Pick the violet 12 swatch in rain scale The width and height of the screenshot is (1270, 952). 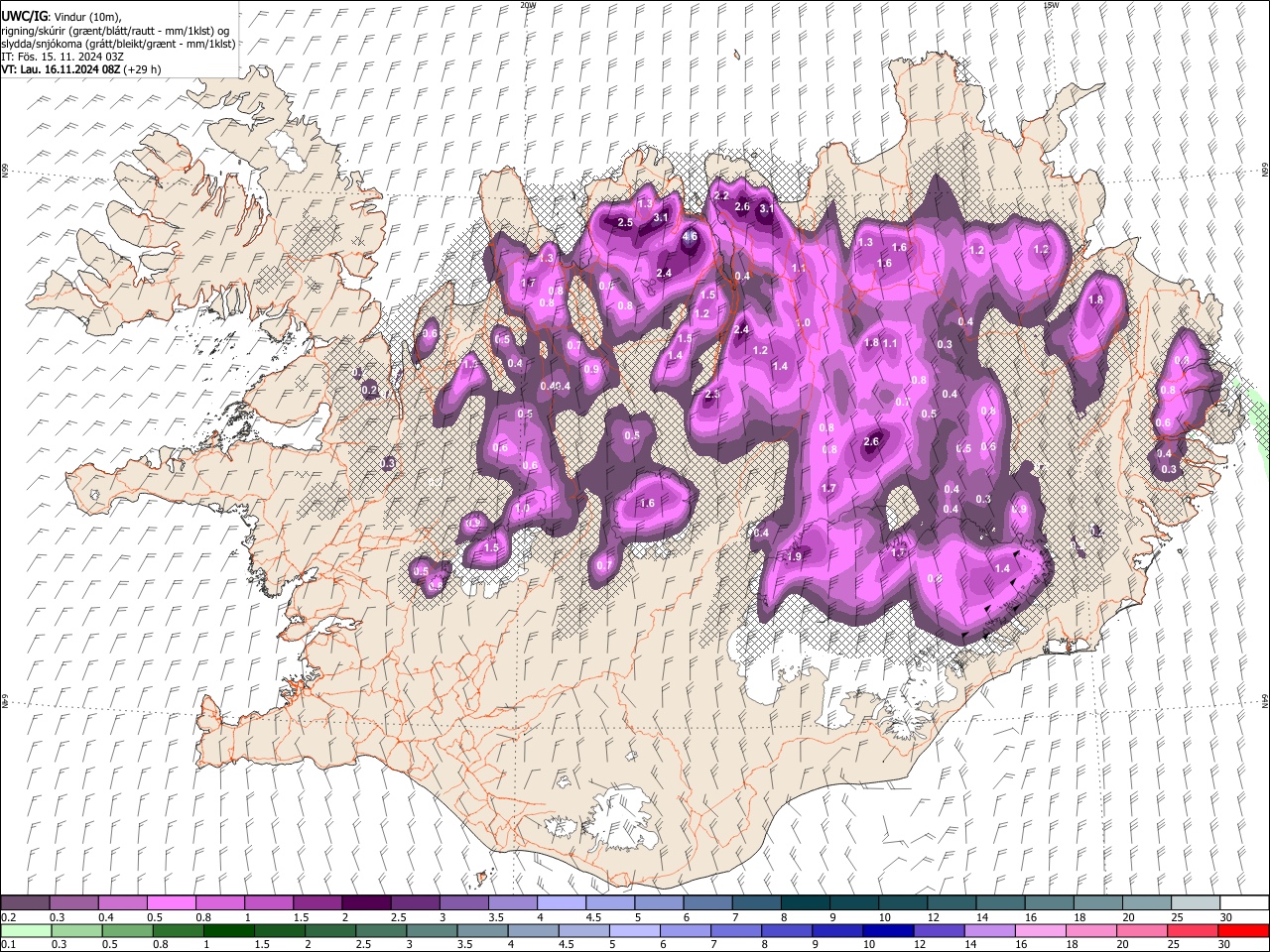[938, 930]
